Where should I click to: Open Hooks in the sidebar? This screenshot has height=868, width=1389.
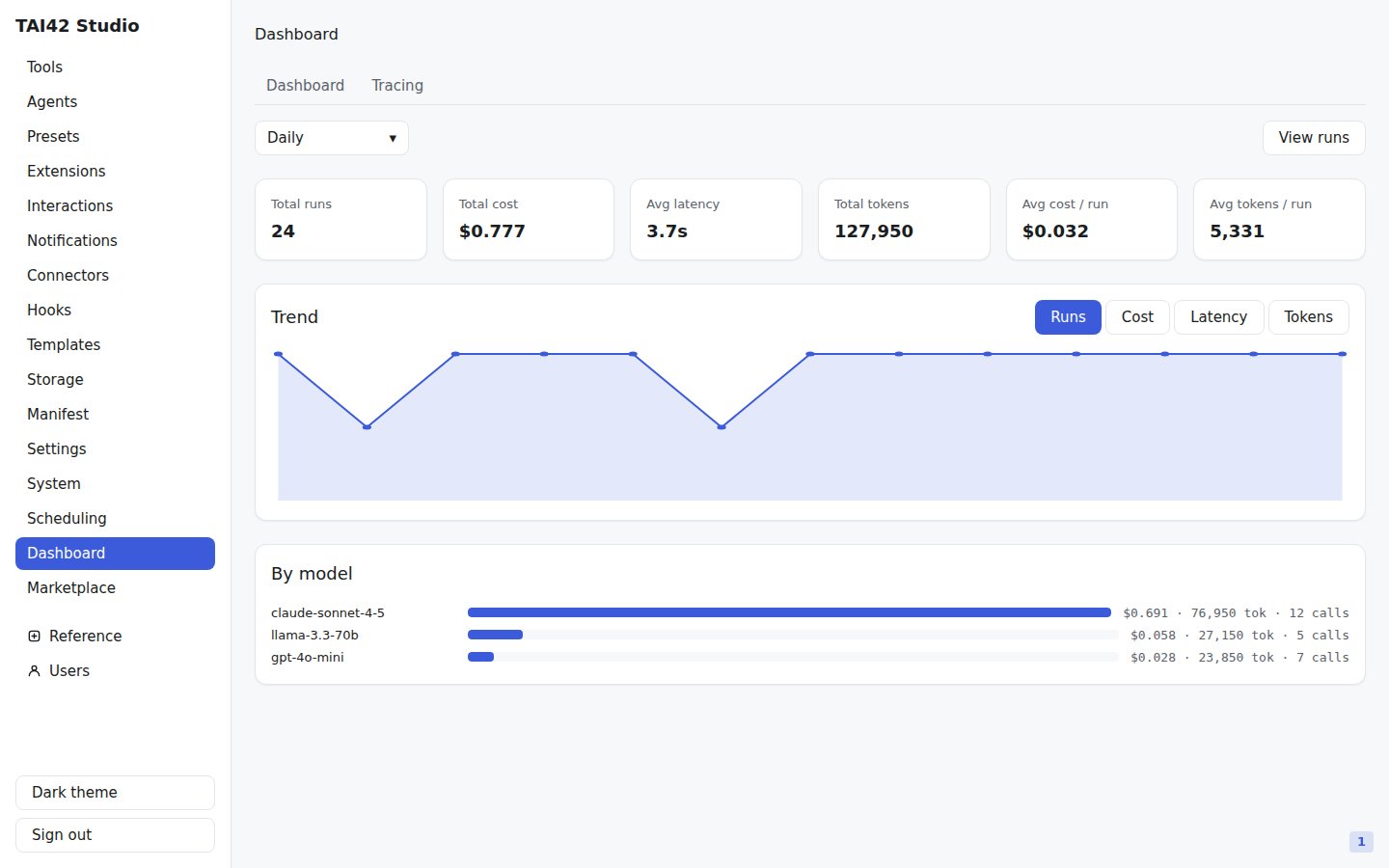(115, 310)
